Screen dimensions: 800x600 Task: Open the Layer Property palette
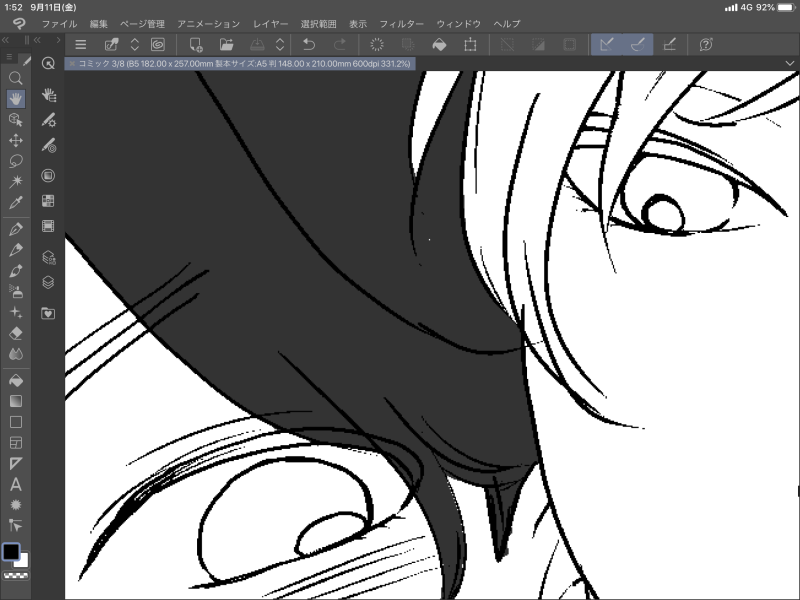(x=48, y=257)
